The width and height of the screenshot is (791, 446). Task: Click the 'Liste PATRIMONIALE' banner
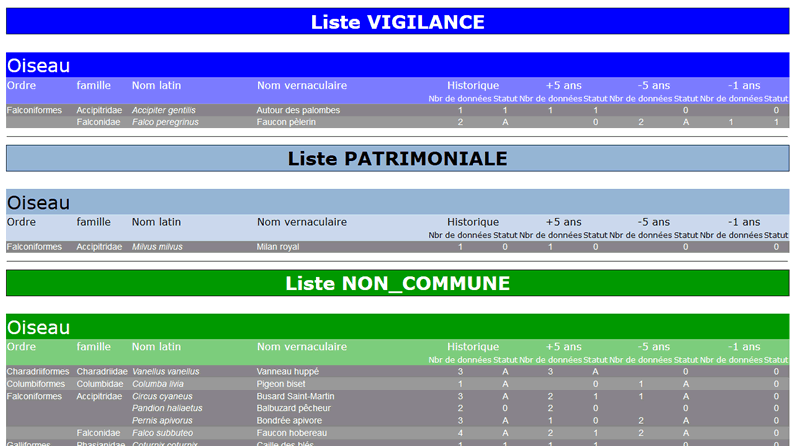tap(398, 158)
